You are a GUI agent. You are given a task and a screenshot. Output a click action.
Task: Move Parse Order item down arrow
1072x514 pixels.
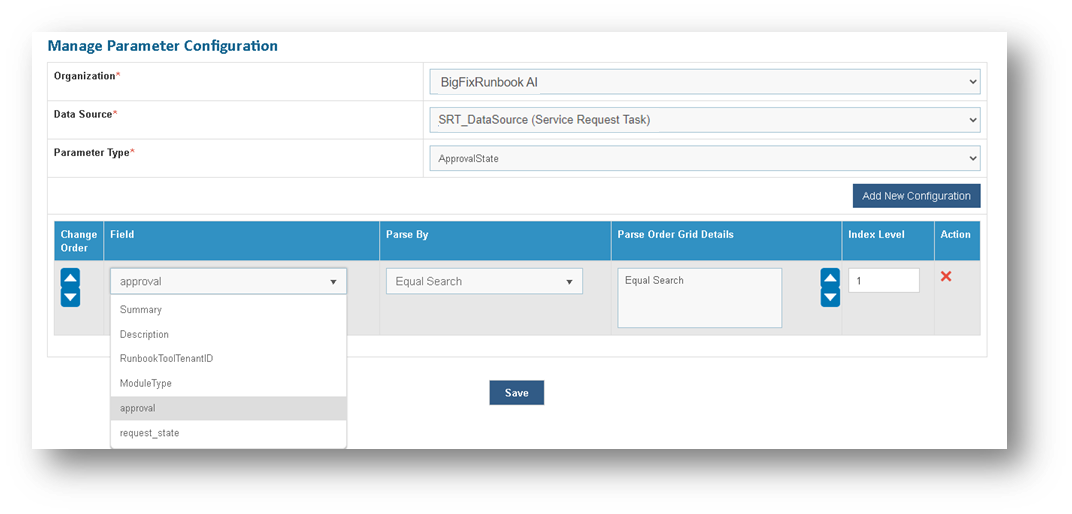pyautogui.click(x=830, y=297)
